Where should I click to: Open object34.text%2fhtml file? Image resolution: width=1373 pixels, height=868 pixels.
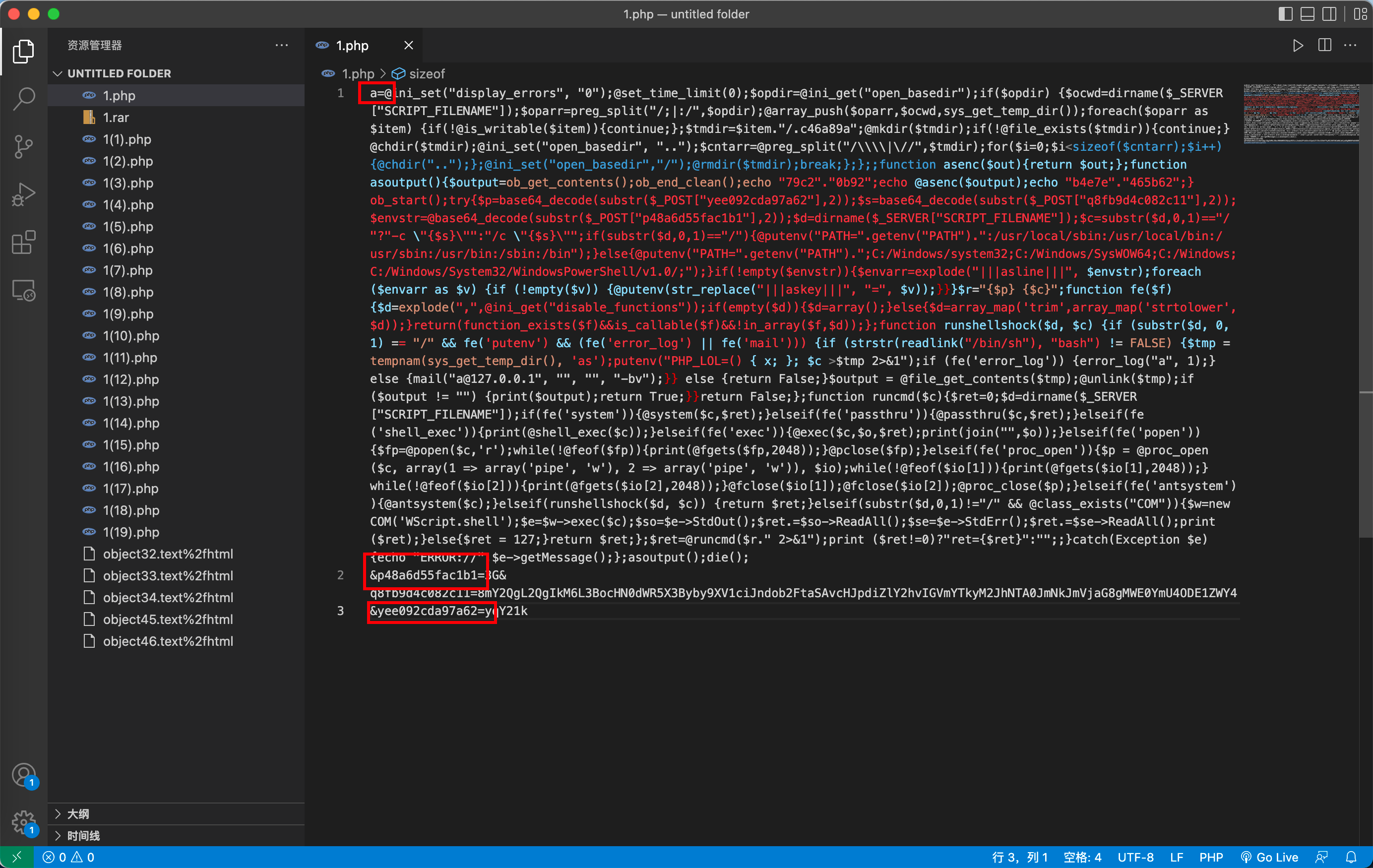pos(176,597)
